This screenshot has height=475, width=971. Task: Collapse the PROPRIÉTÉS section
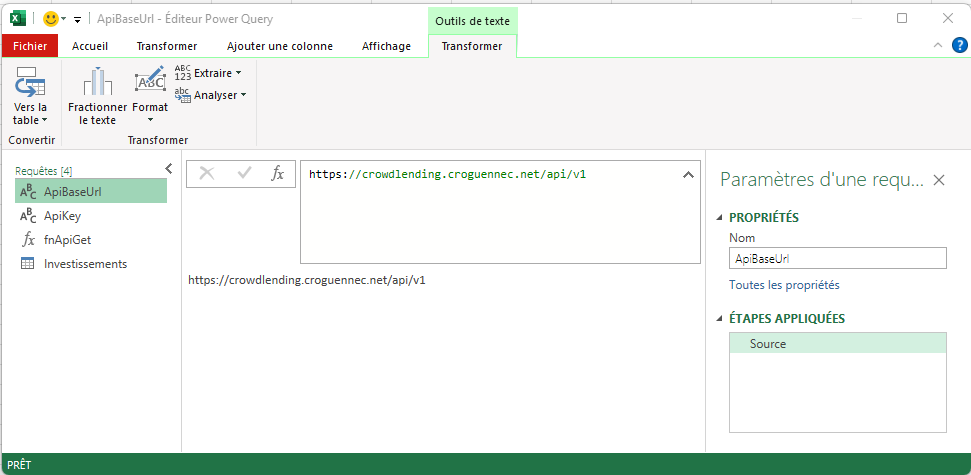[720, 217]
